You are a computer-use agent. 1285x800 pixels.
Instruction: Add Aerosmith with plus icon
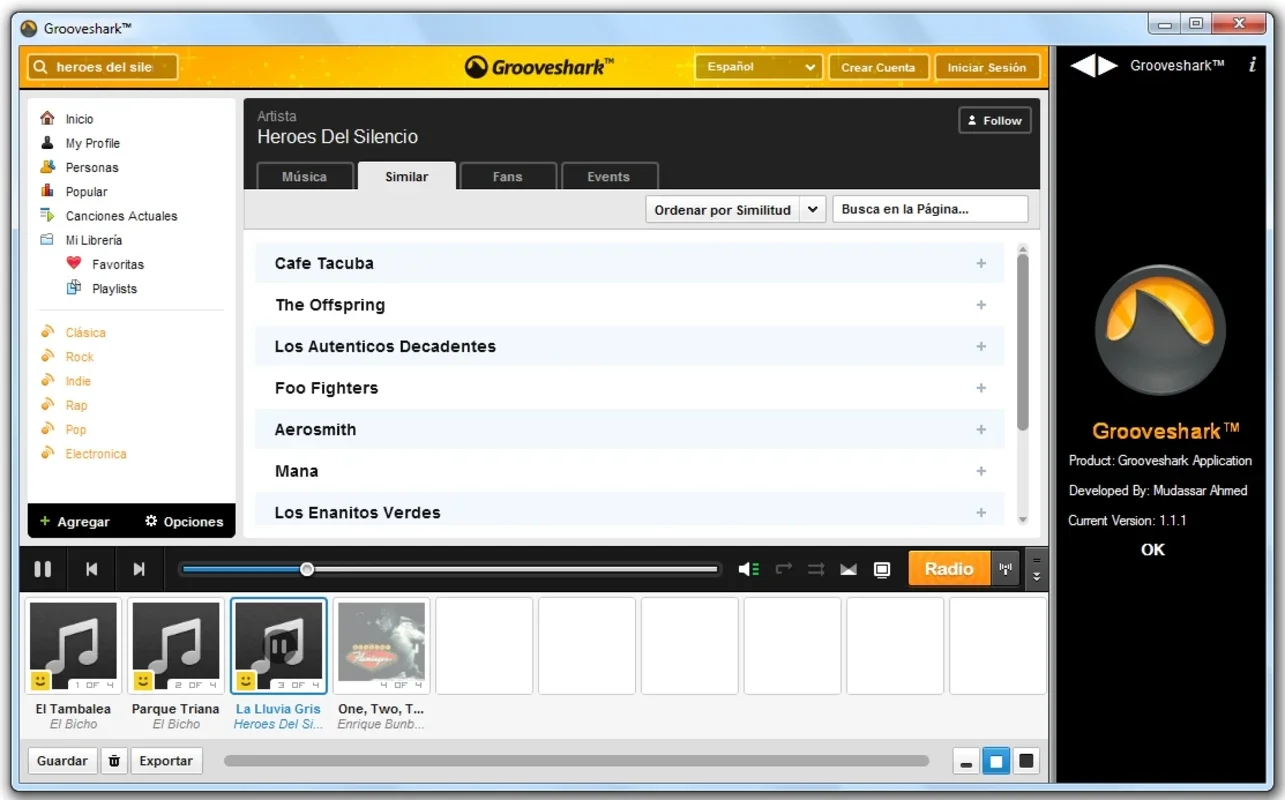pos(981,429)
